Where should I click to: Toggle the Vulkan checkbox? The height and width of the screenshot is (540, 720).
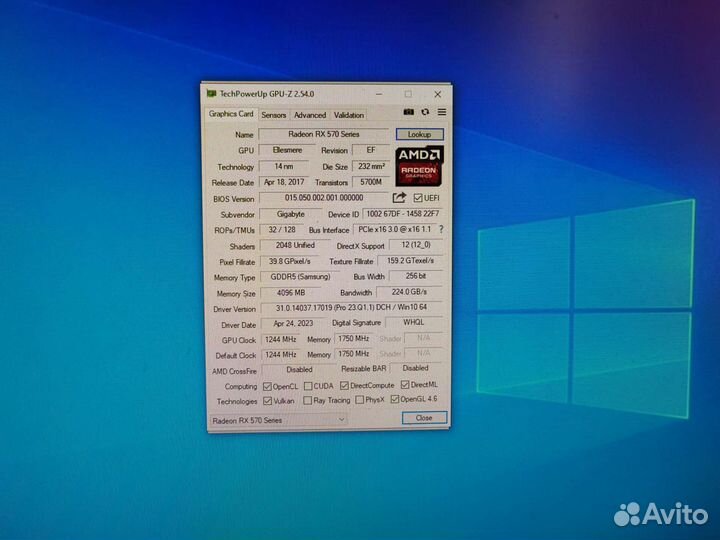[267, 401]
